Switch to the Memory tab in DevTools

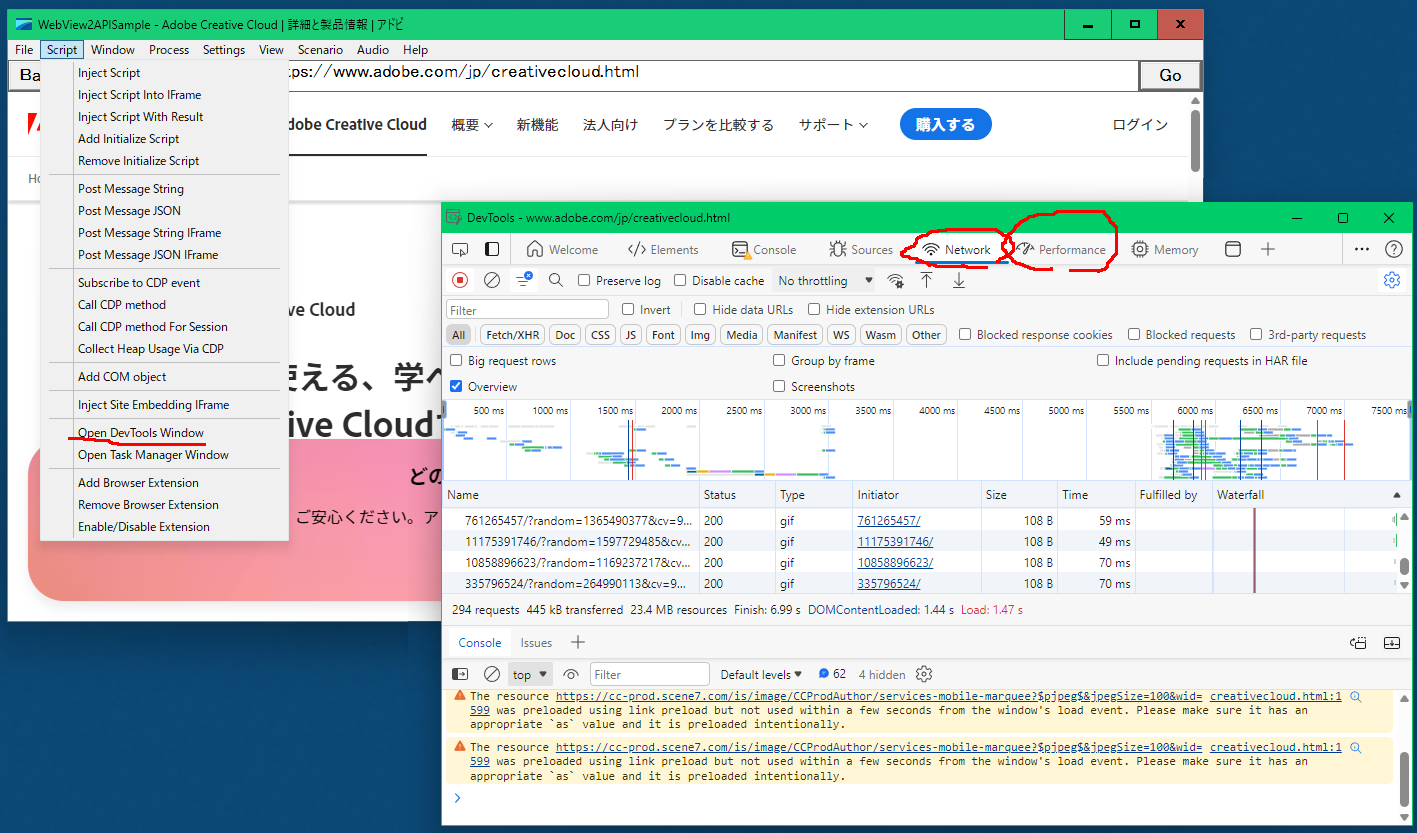[1164, 250]
